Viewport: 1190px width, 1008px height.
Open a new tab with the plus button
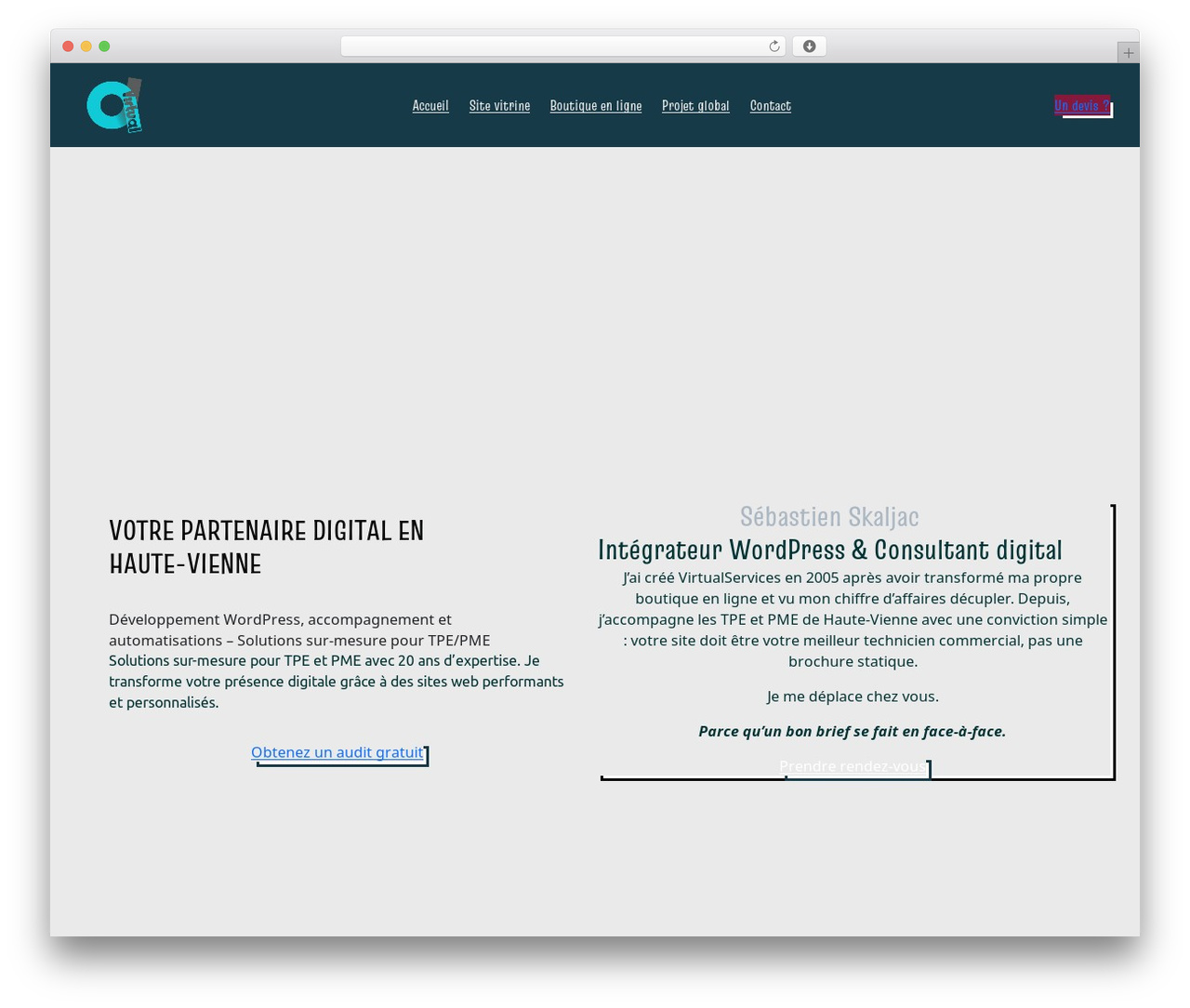pyautogui.click(x=1128, y=53)
